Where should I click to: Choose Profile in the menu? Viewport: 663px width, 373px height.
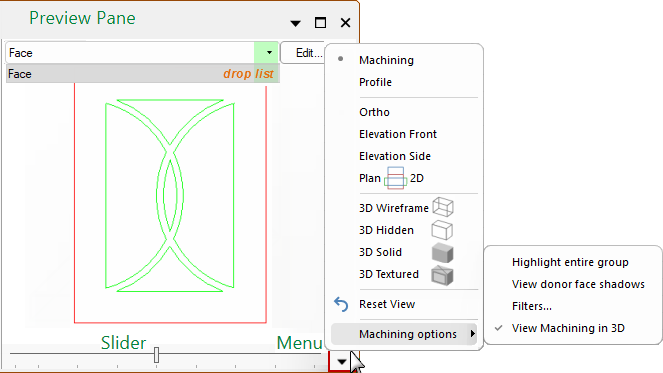(375, 82)
